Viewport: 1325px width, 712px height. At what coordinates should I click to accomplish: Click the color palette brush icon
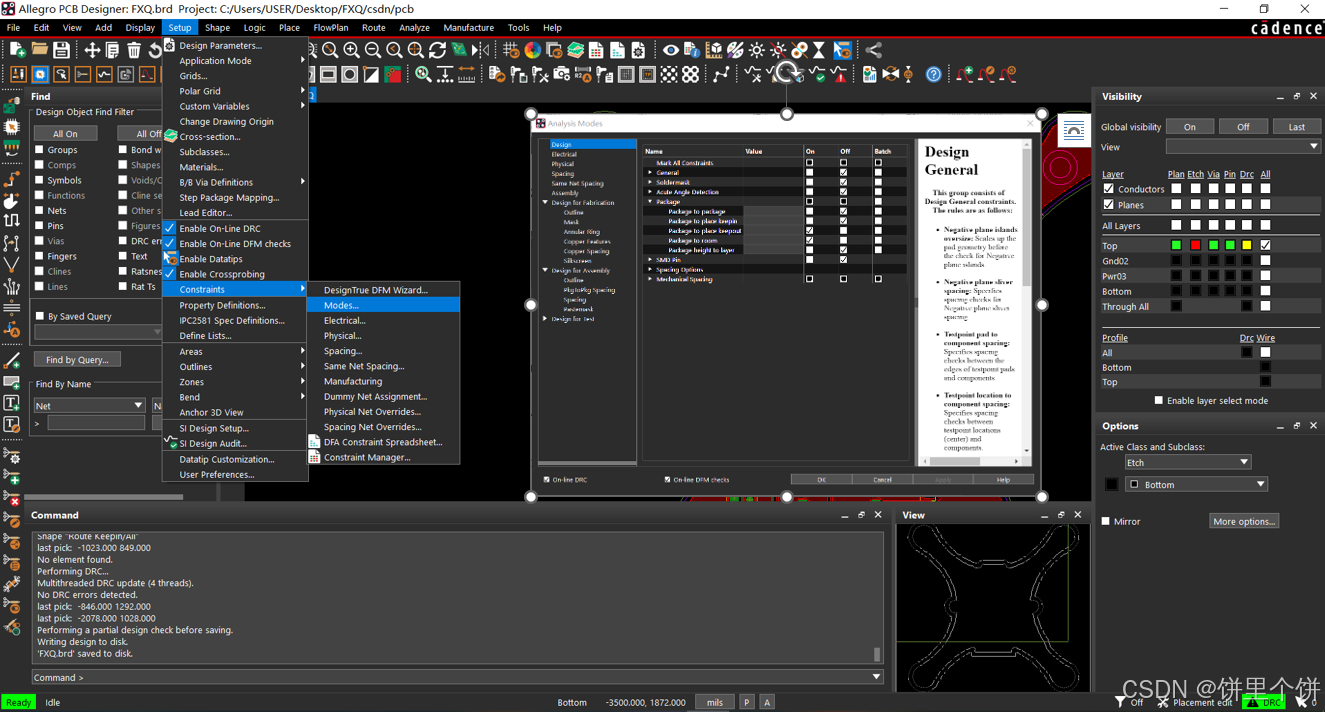coord(735,50)
